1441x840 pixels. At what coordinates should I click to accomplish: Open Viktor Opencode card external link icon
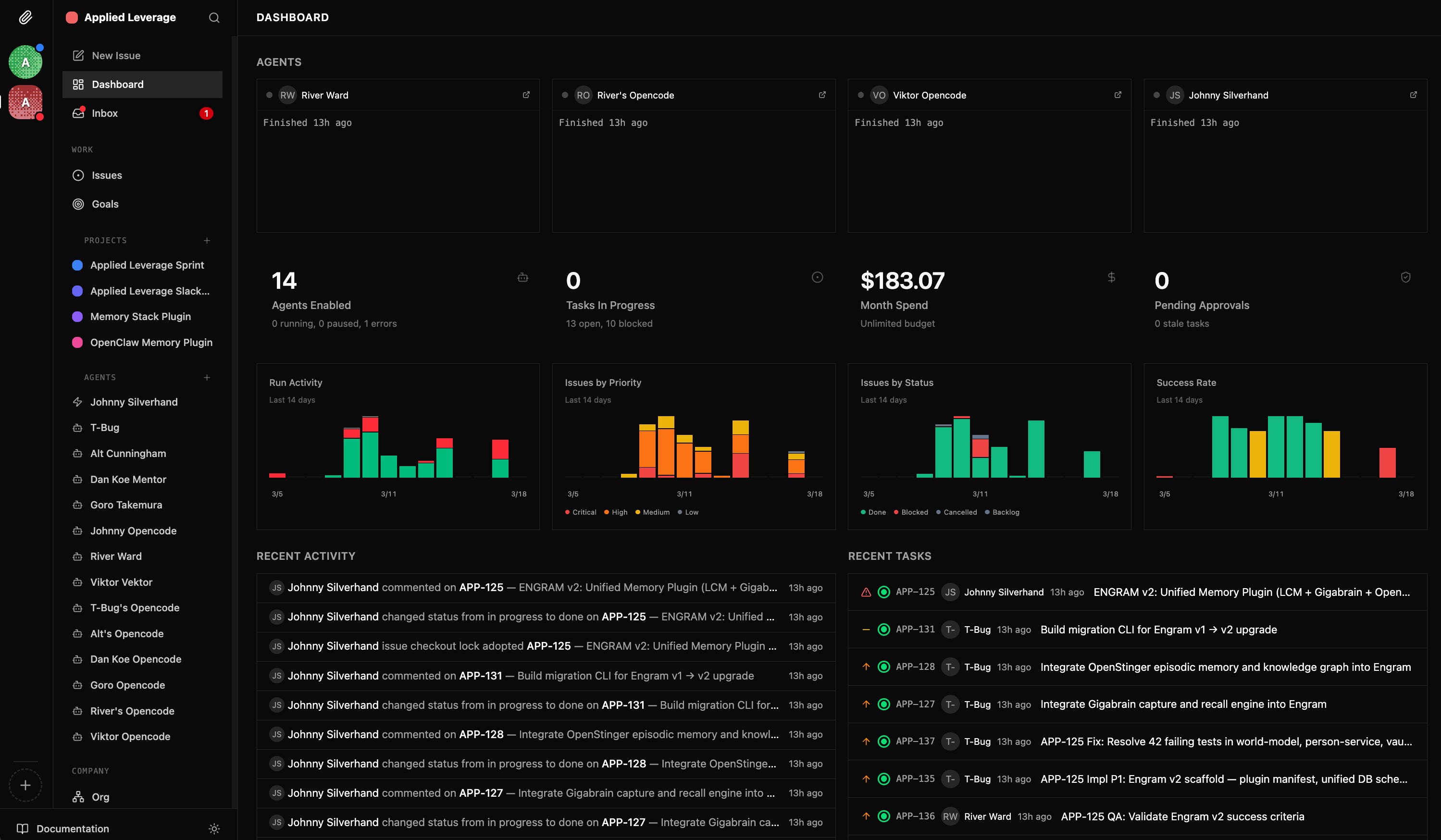point(1118,95)
